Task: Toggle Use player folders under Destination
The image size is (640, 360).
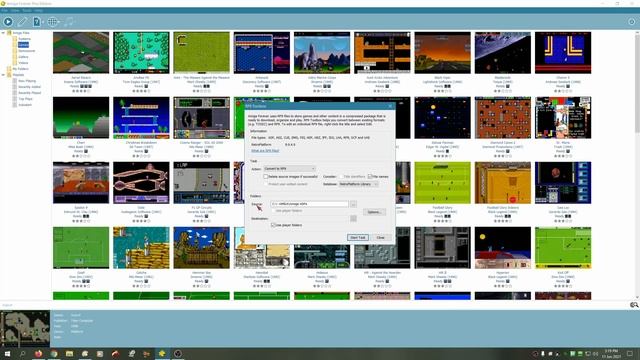Action: (x=273, y=225)
